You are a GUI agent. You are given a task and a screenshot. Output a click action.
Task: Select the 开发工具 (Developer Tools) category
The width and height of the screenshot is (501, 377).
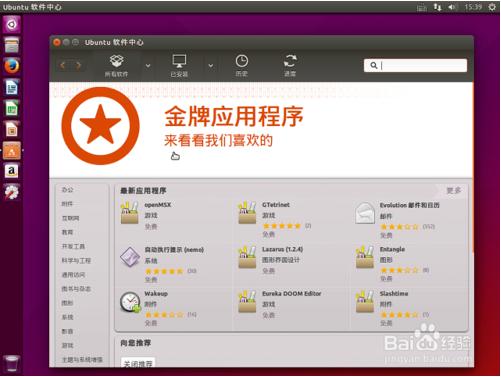point(73,246)
